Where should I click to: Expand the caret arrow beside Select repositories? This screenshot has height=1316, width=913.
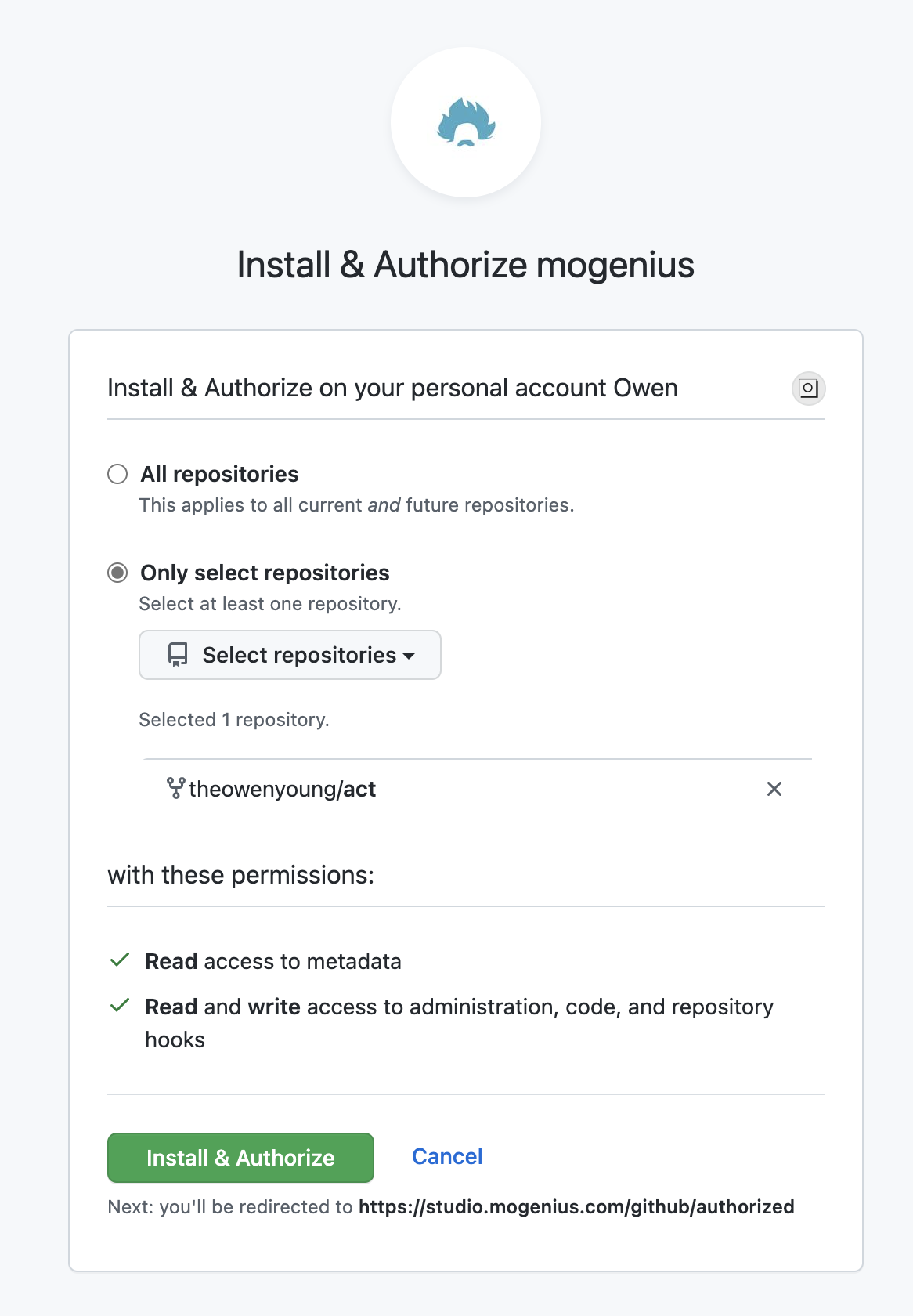(409, 656)
